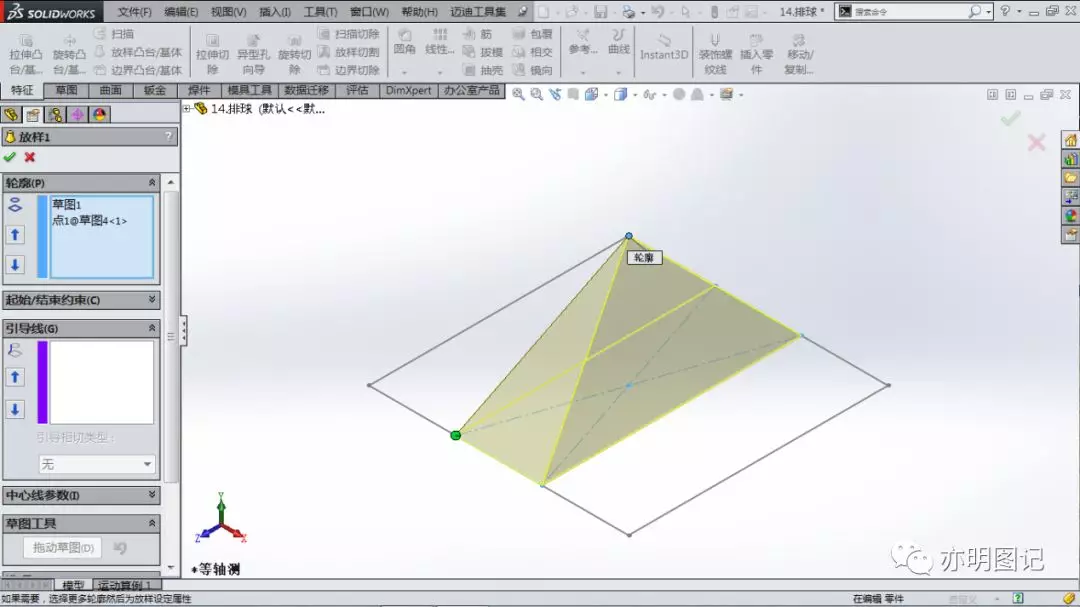Open the DisplayManager color ball tab

(x=99, y=114)
